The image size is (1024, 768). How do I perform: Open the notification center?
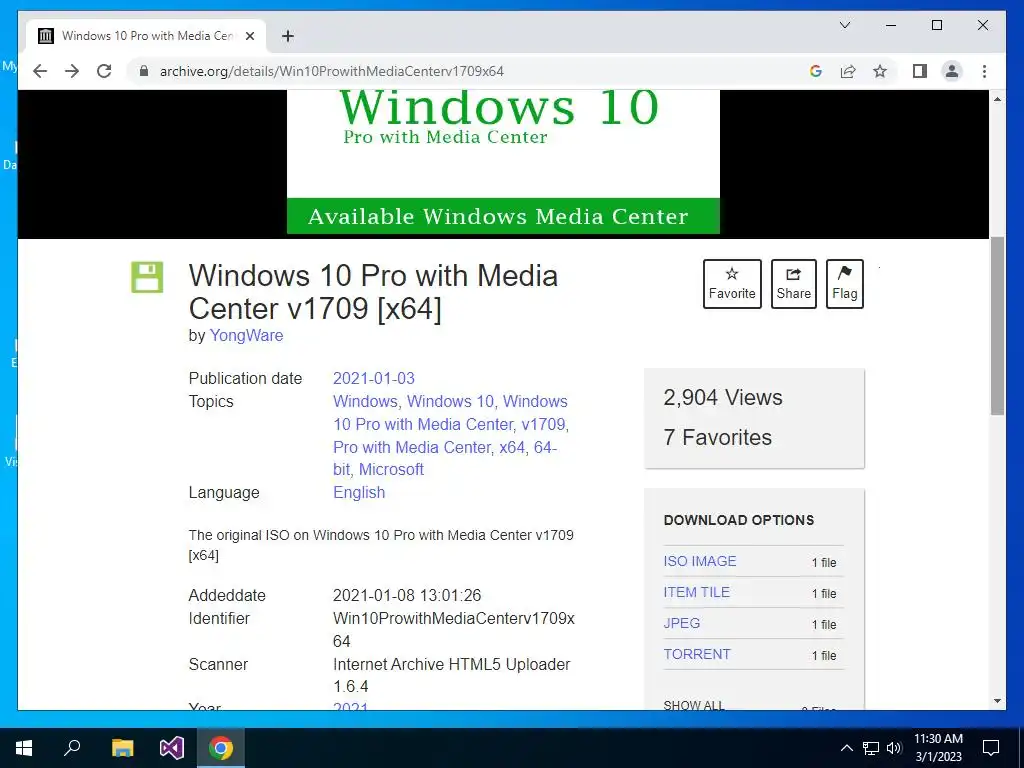tap(991, 748)
